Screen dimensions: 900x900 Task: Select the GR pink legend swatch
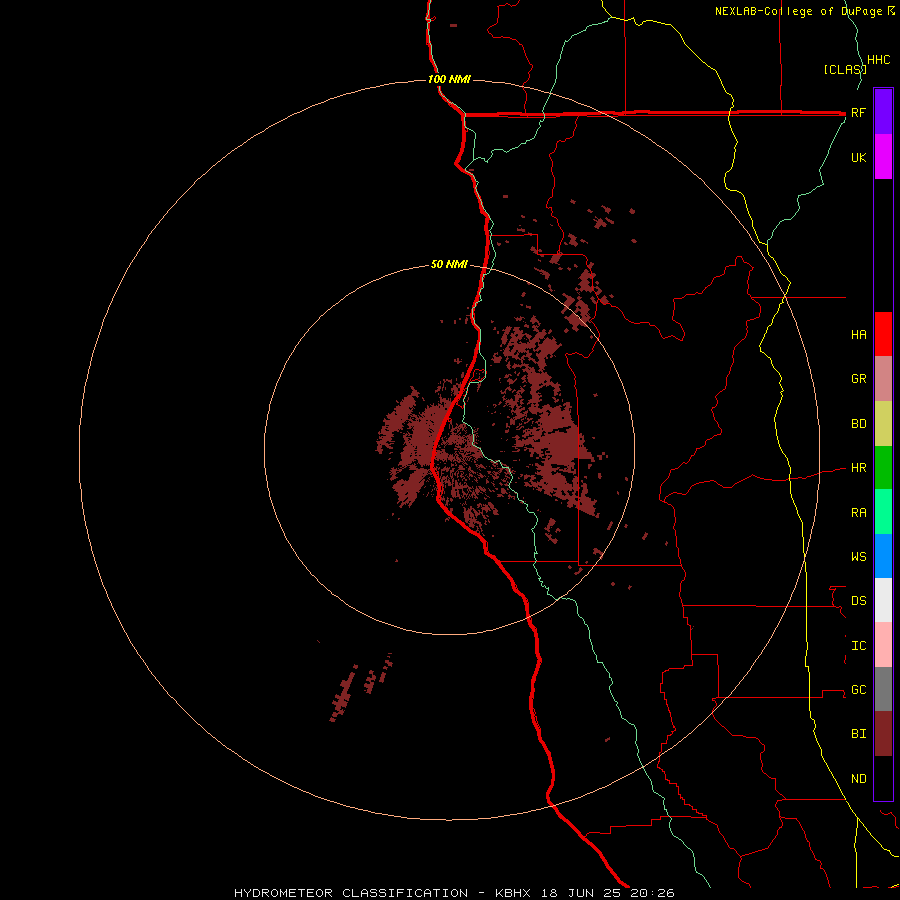883,379
